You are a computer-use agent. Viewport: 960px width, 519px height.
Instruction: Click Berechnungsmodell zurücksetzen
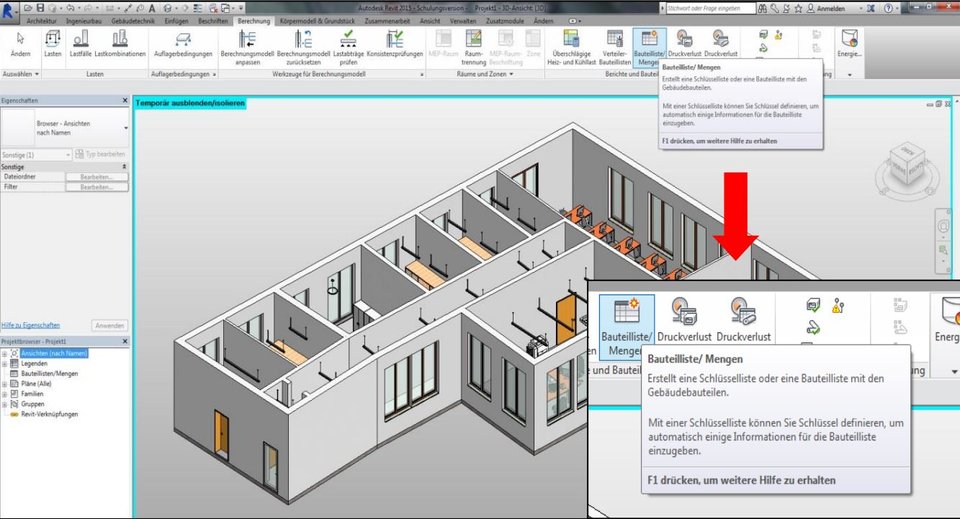pyautogui.click(x=303, y=48)
